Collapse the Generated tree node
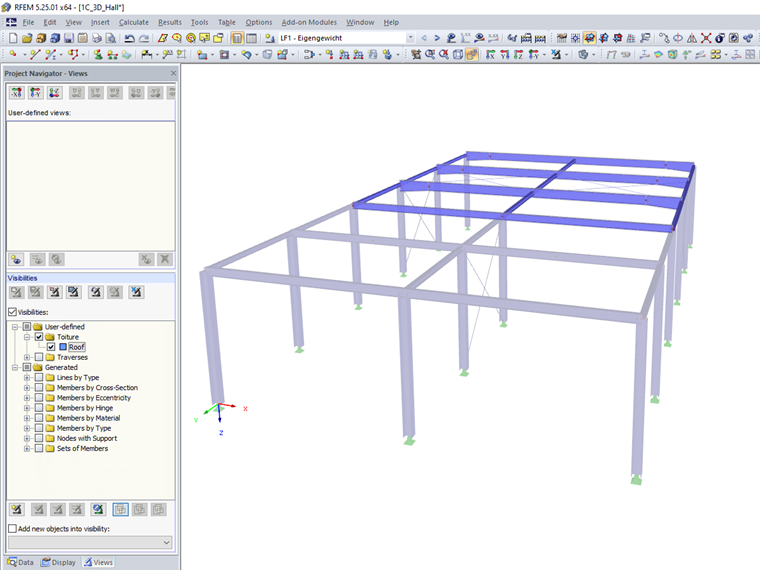Screen dimensions: 760x570 pyautogui.click(x=15, y=367)
